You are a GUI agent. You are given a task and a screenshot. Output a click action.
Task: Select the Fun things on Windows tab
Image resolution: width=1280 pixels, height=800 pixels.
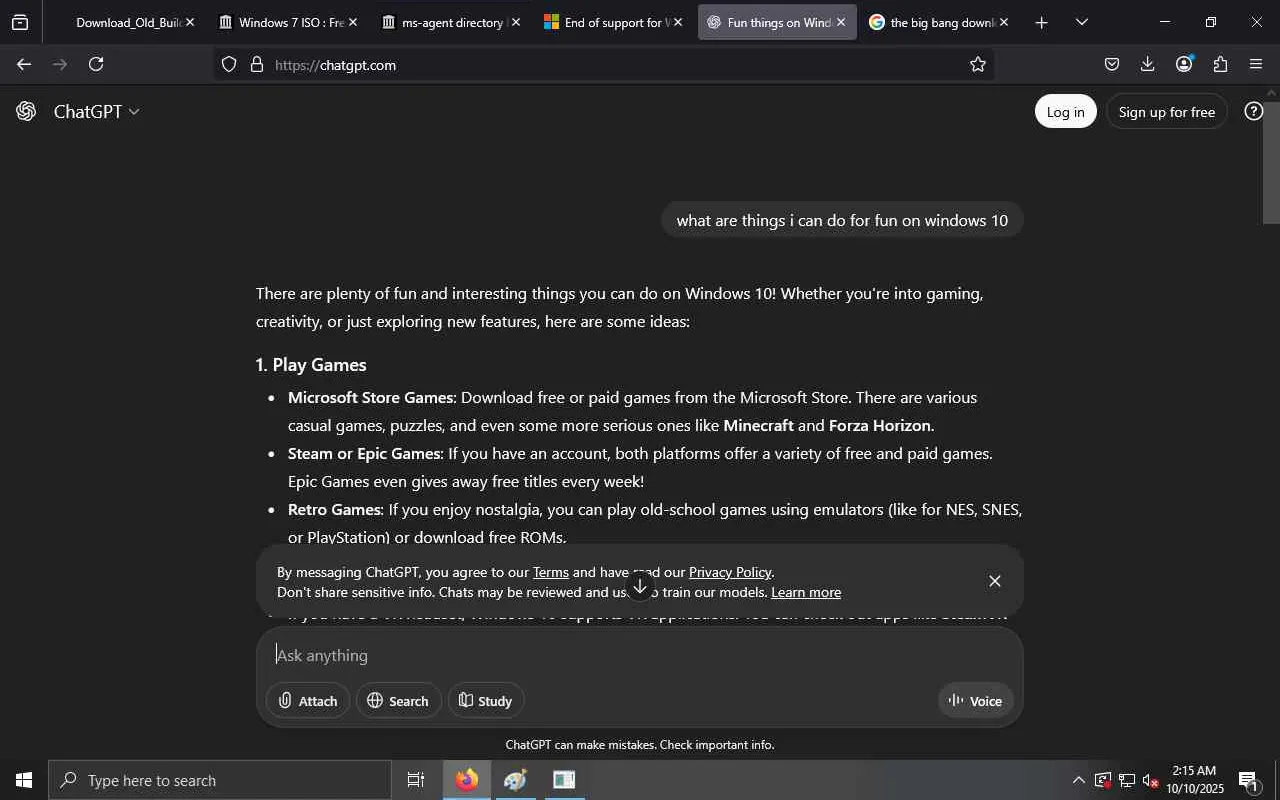[x=776, y=22]
